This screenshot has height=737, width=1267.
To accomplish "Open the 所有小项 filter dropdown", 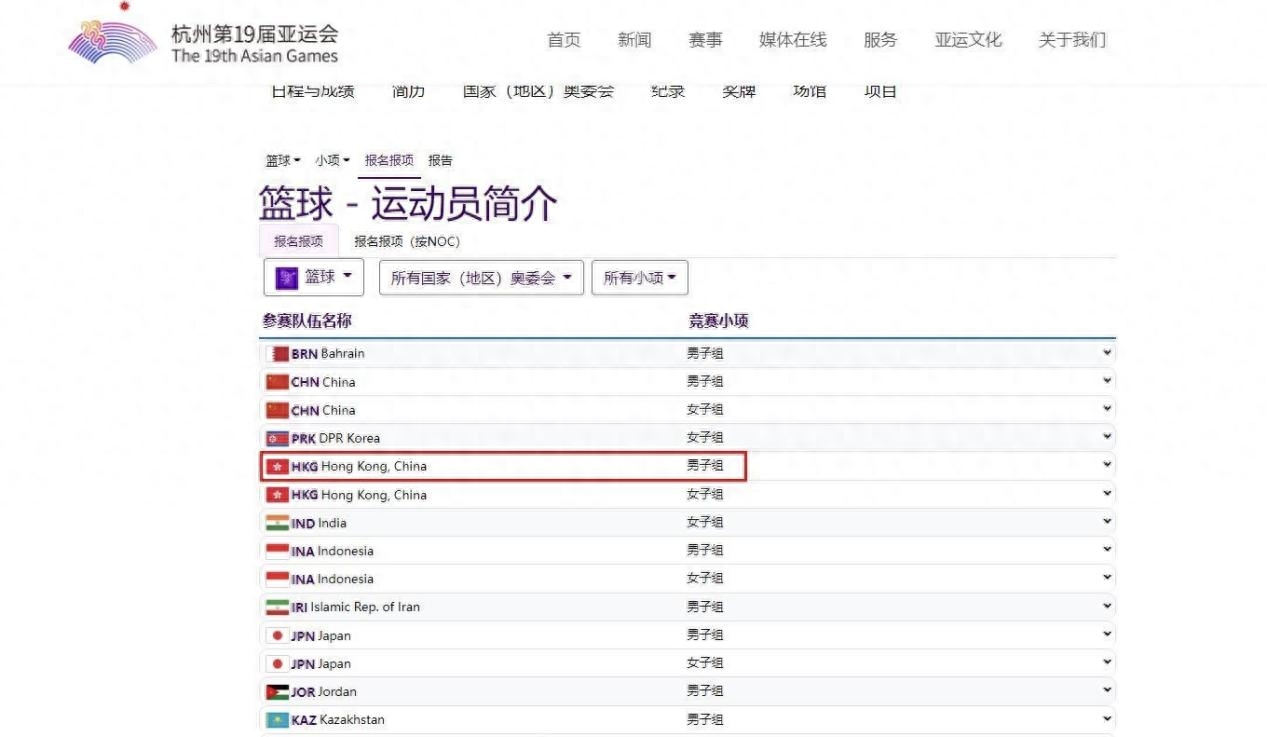I will tap(639, 278).
